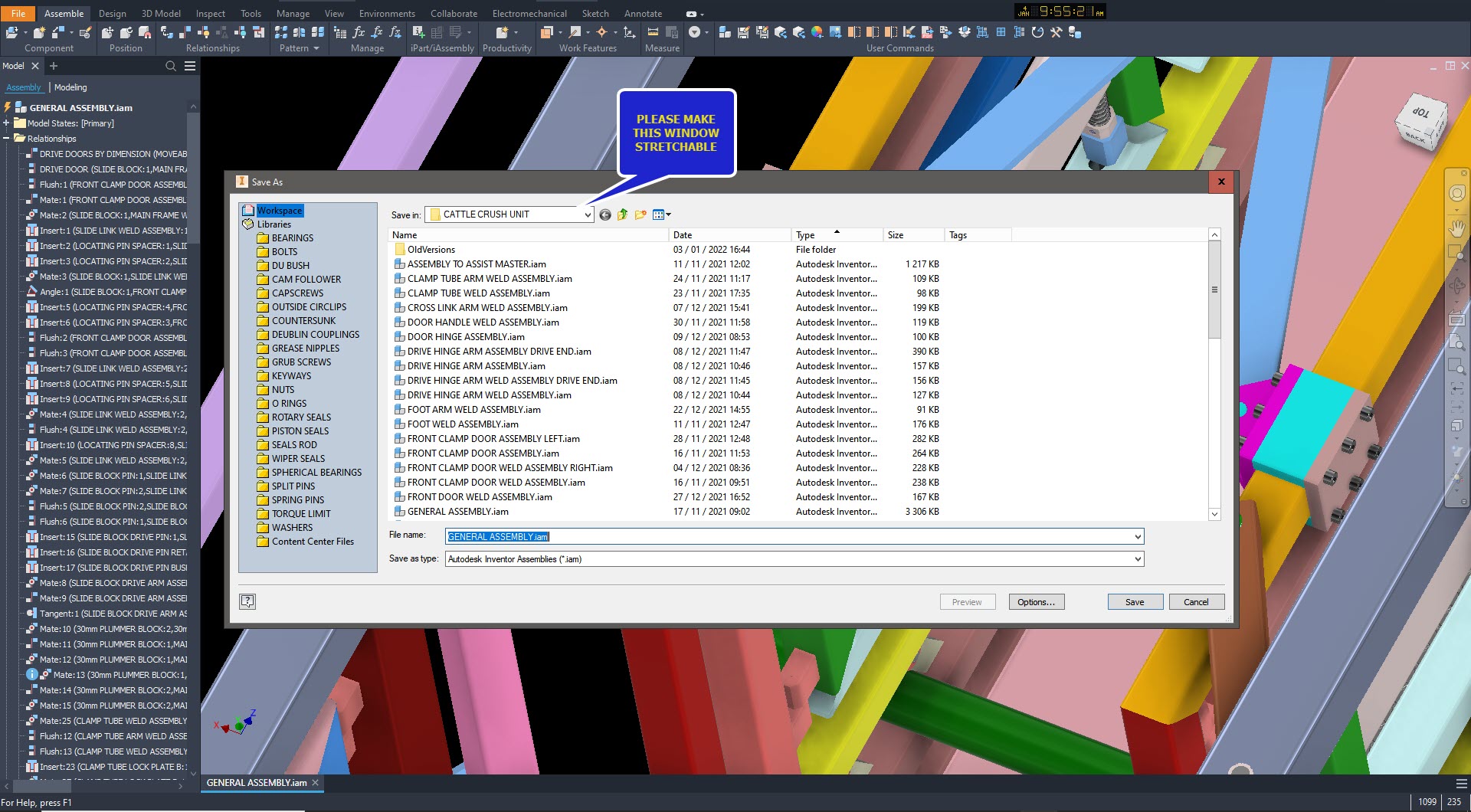Select the Measure tool in the ribbon
The height and width of the screenshot is (812, 1471).
pos(653,32)
